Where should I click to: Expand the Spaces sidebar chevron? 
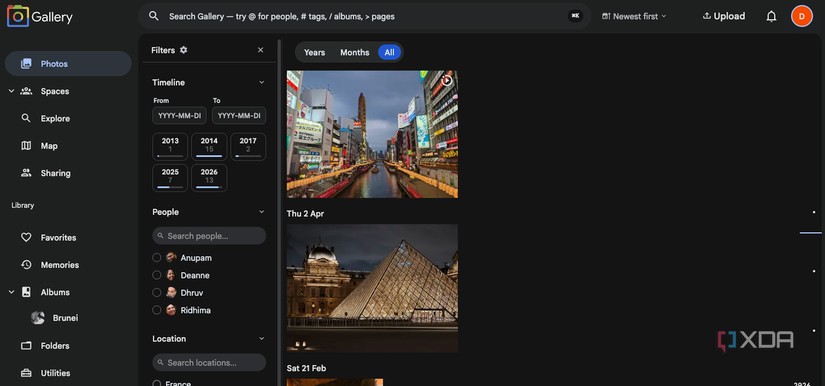click(x=11, y=91)
